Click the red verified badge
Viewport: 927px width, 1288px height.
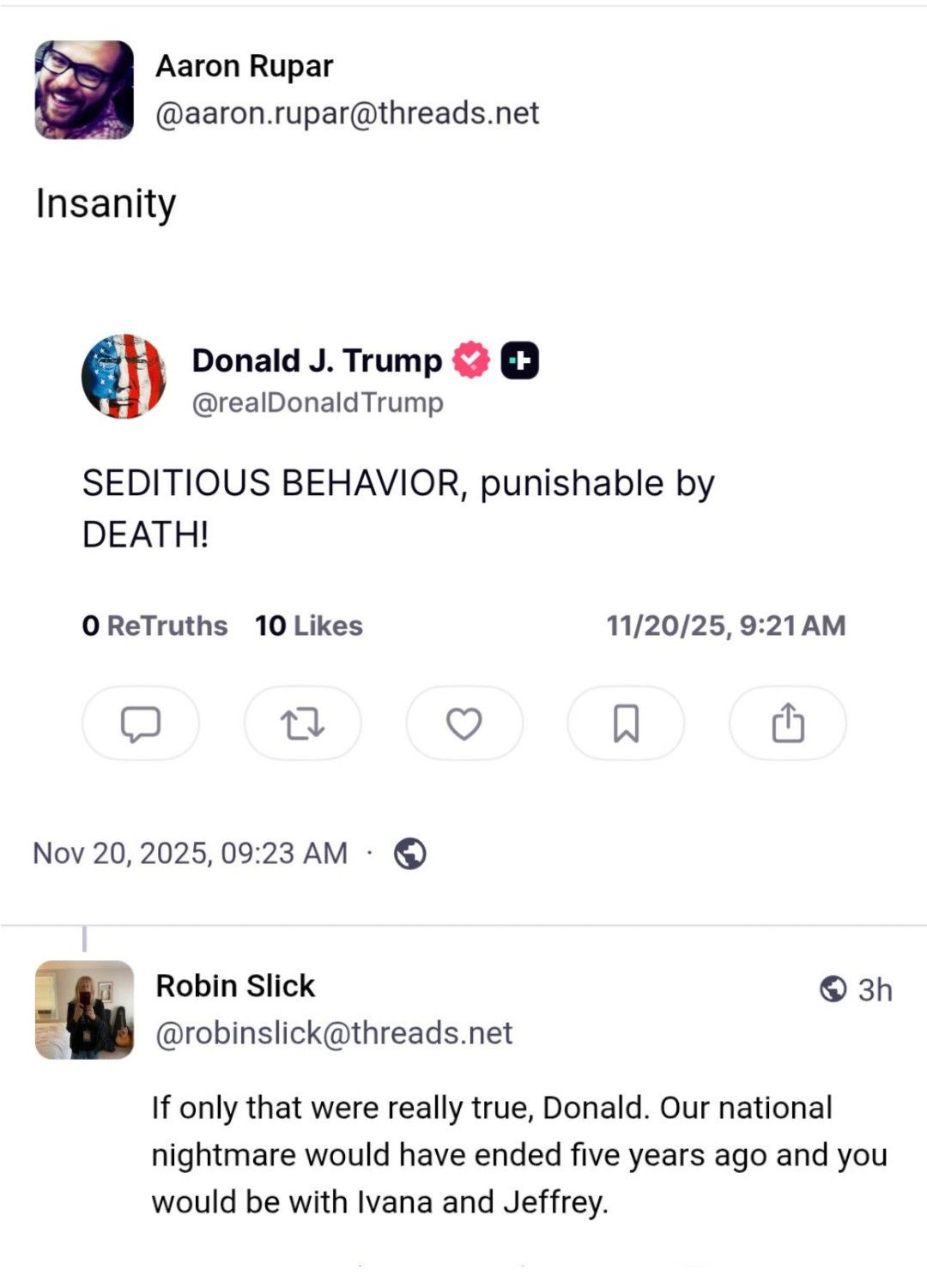[x=470, y=360]
